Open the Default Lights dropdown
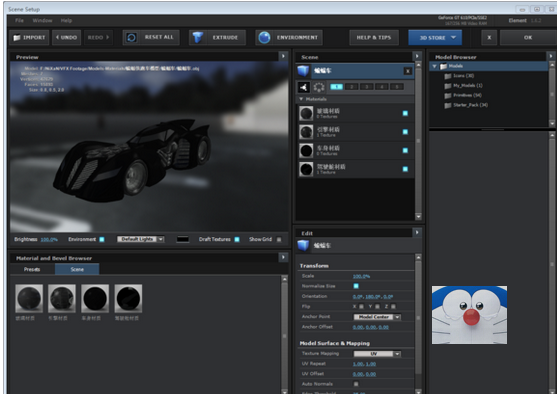 [141, 239]
